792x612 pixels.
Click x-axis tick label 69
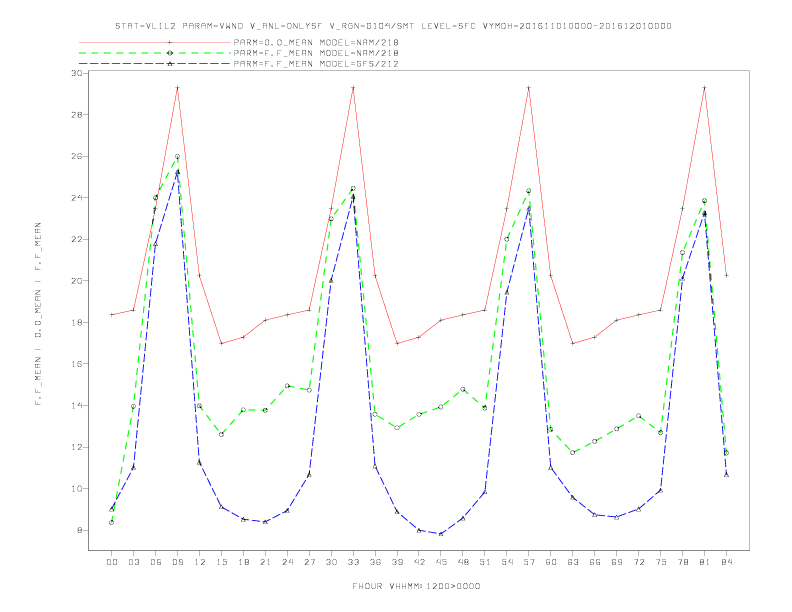pos(617,562)
